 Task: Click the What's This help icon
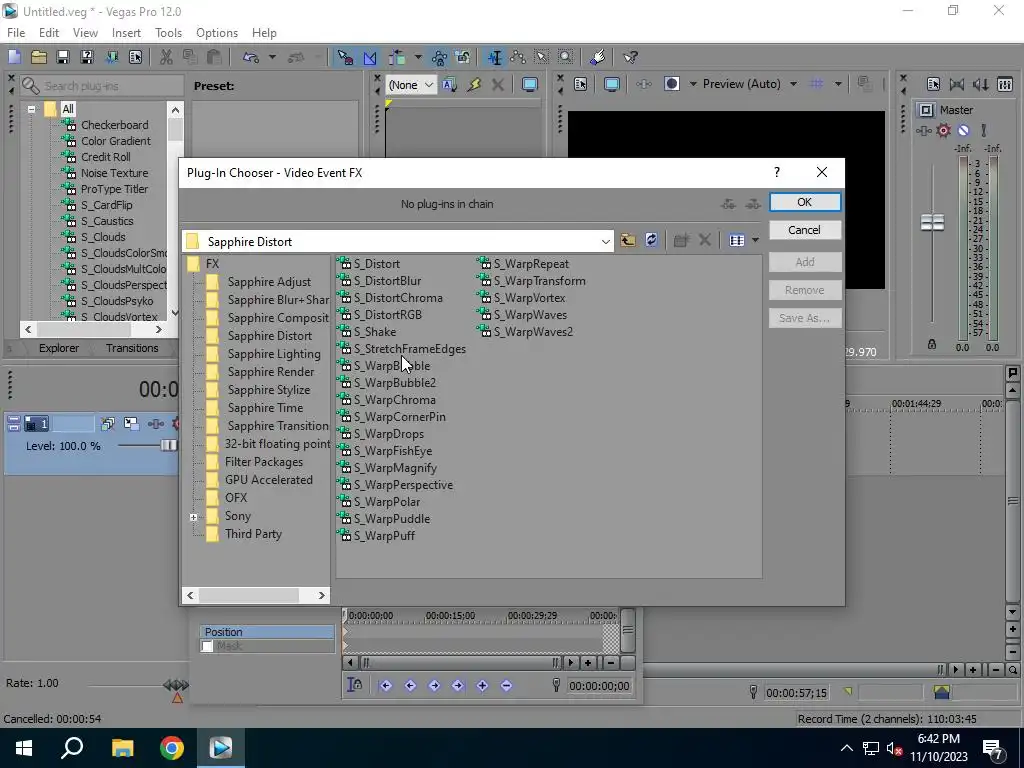[630, 57]
